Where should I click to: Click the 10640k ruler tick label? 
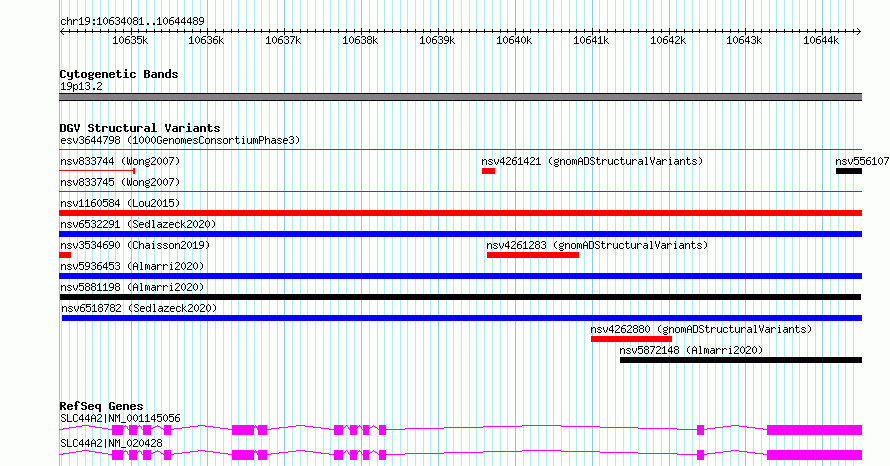[x=514, y=40]
